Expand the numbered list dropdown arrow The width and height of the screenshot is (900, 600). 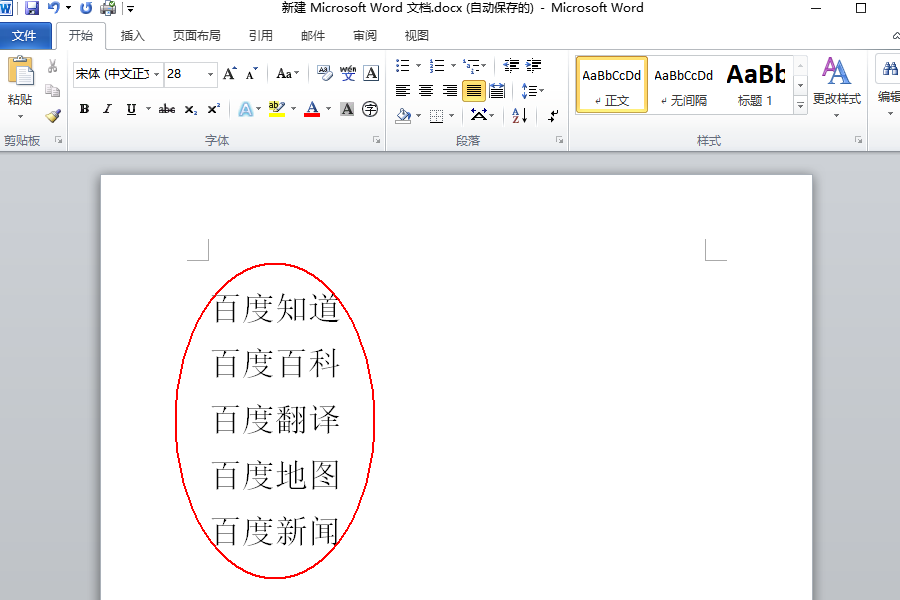tap(453, 65)
